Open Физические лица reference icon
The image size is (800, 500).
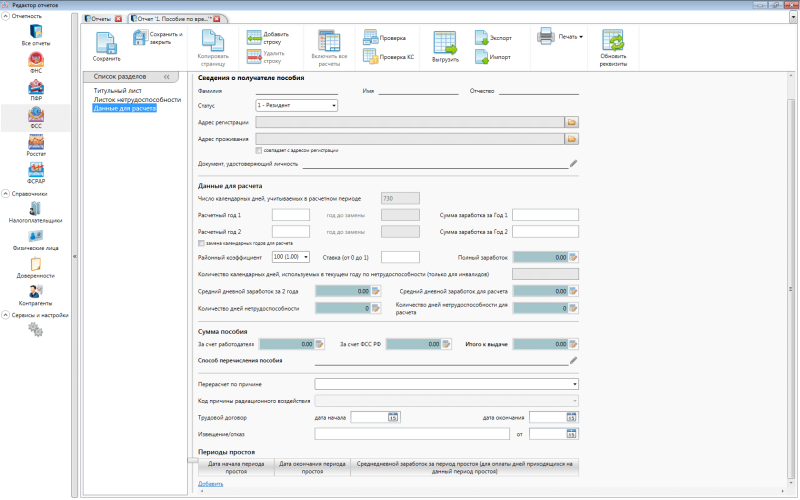click(35, 236)
